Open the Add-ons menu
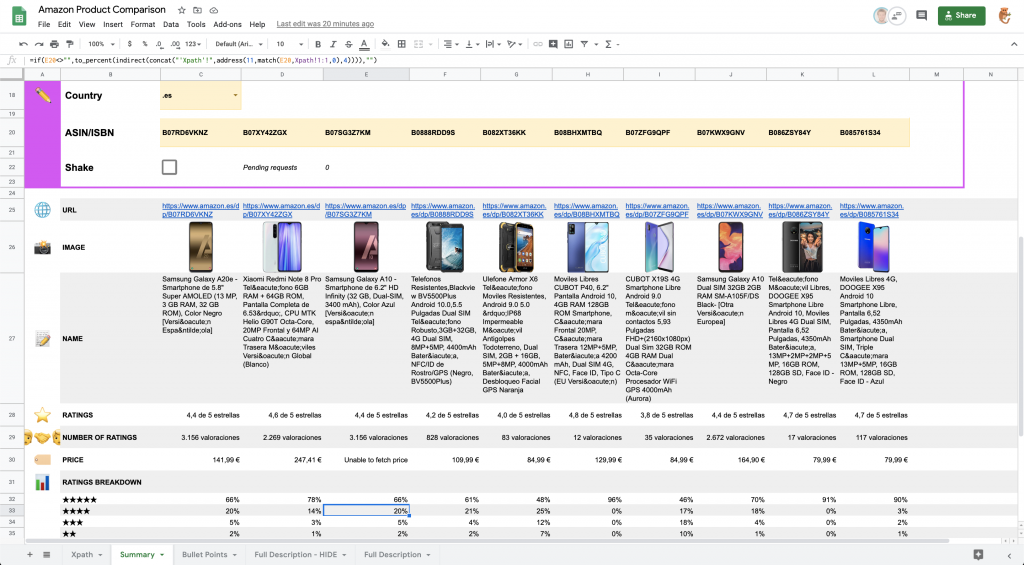Image resolution: width=1024 pixels, height=565 pixels. pyautogui.click(x=227, y=24)
